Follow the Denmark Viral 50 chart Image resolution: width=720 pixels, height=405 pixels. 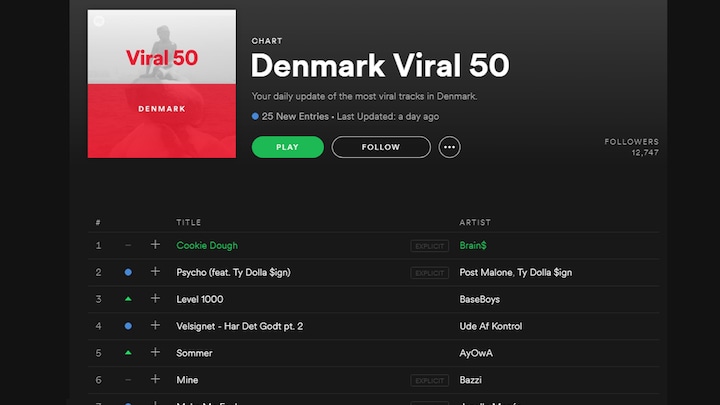(381, 147)
